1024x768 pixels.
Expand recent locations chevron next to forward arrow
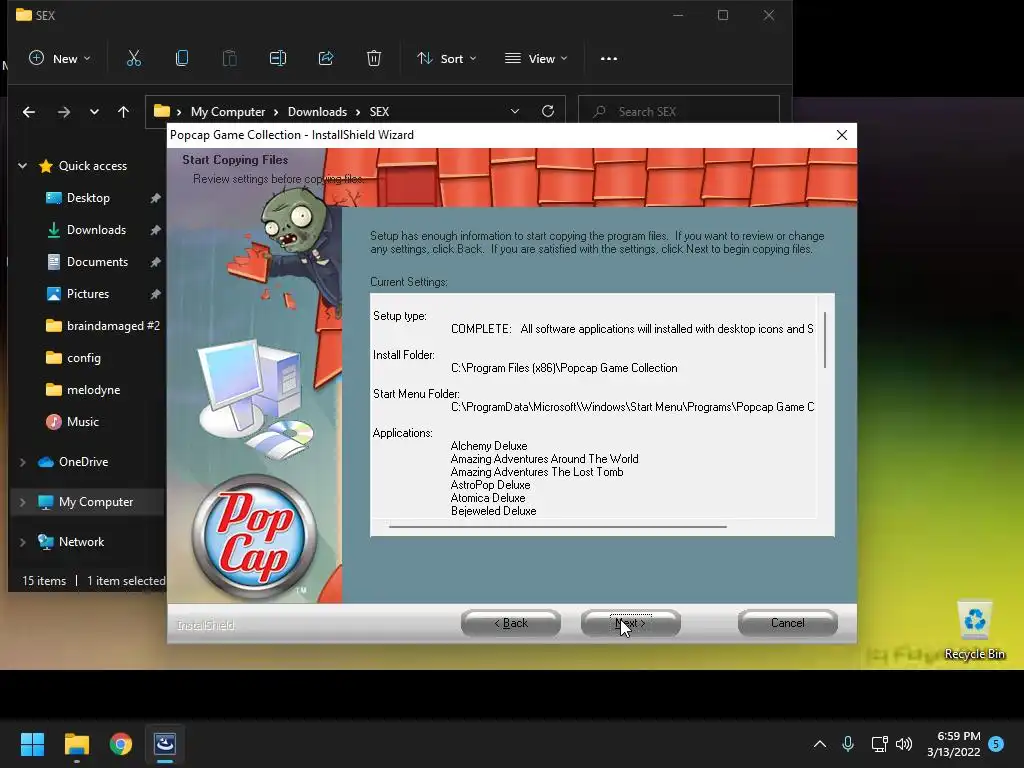94,112
